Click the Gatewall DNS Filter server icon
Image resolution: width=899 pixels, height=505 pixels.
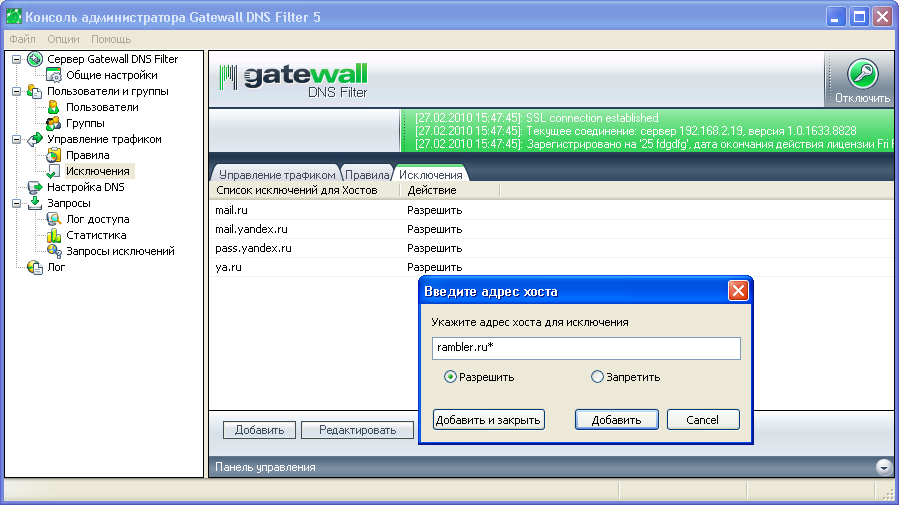pos(35,59)
